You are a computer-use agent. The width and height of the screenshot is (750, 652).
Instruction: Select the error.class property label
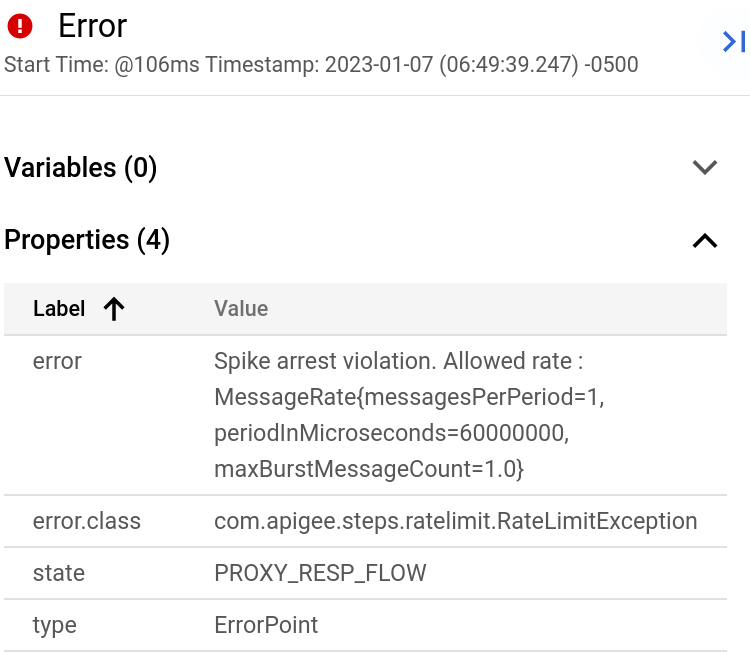87,521
